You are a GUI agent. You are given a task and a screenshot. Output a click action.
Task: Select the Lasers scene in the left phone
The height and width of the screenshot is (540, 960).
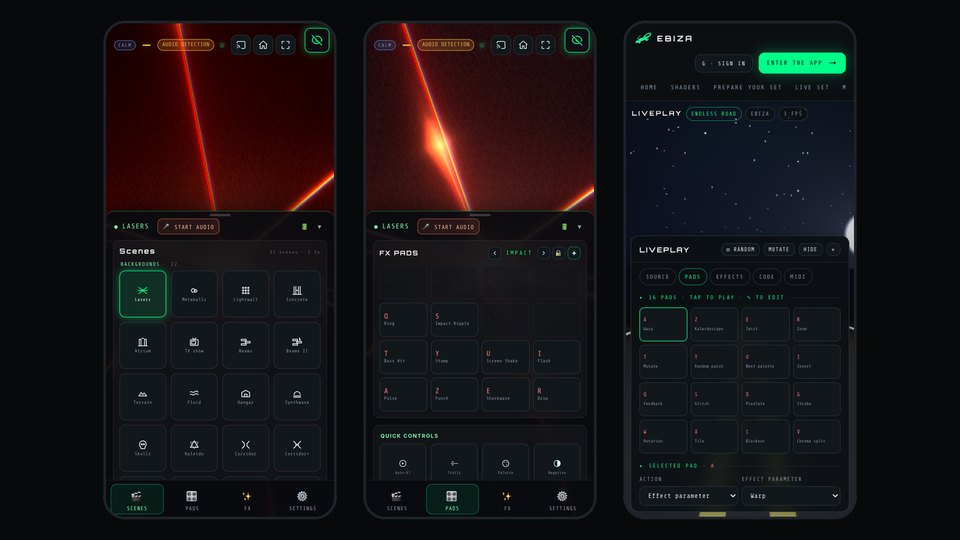click(x=143, y=294)
